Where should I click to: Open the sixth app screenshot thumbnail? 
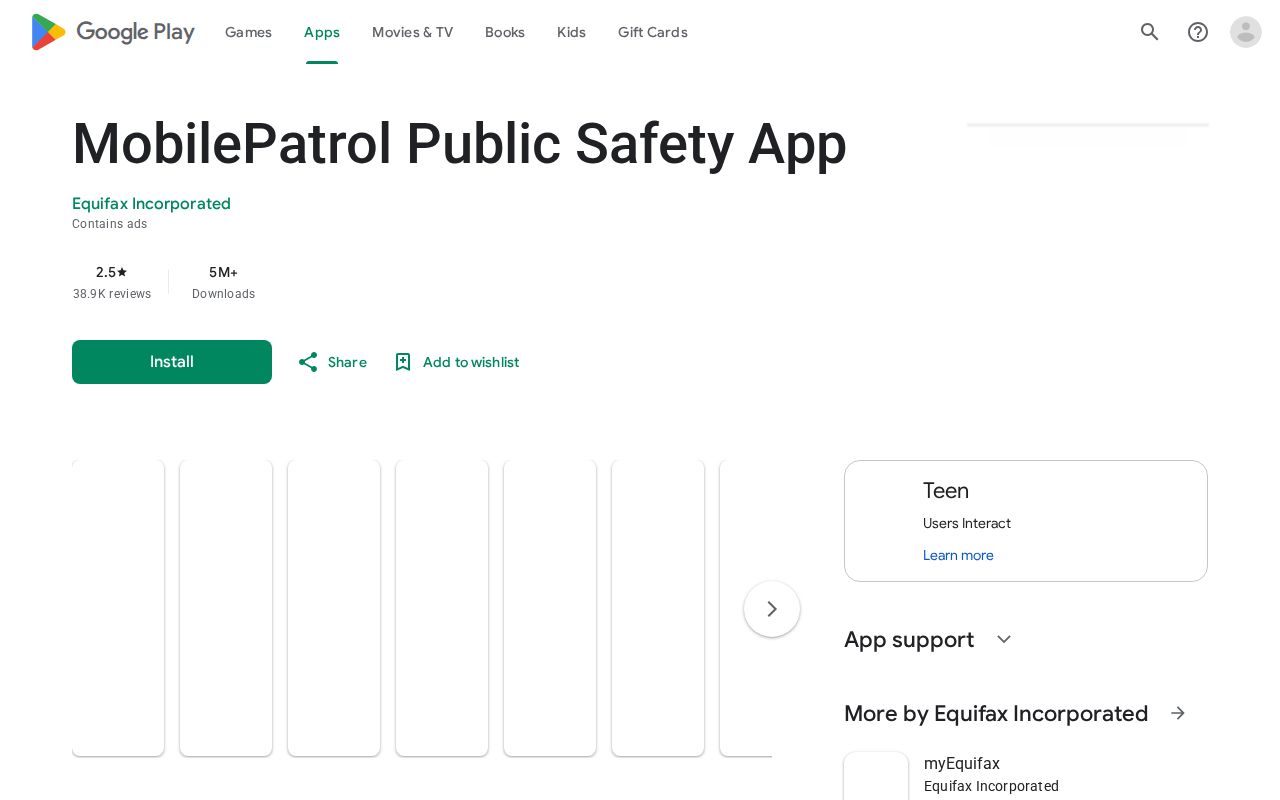(658, 608)
